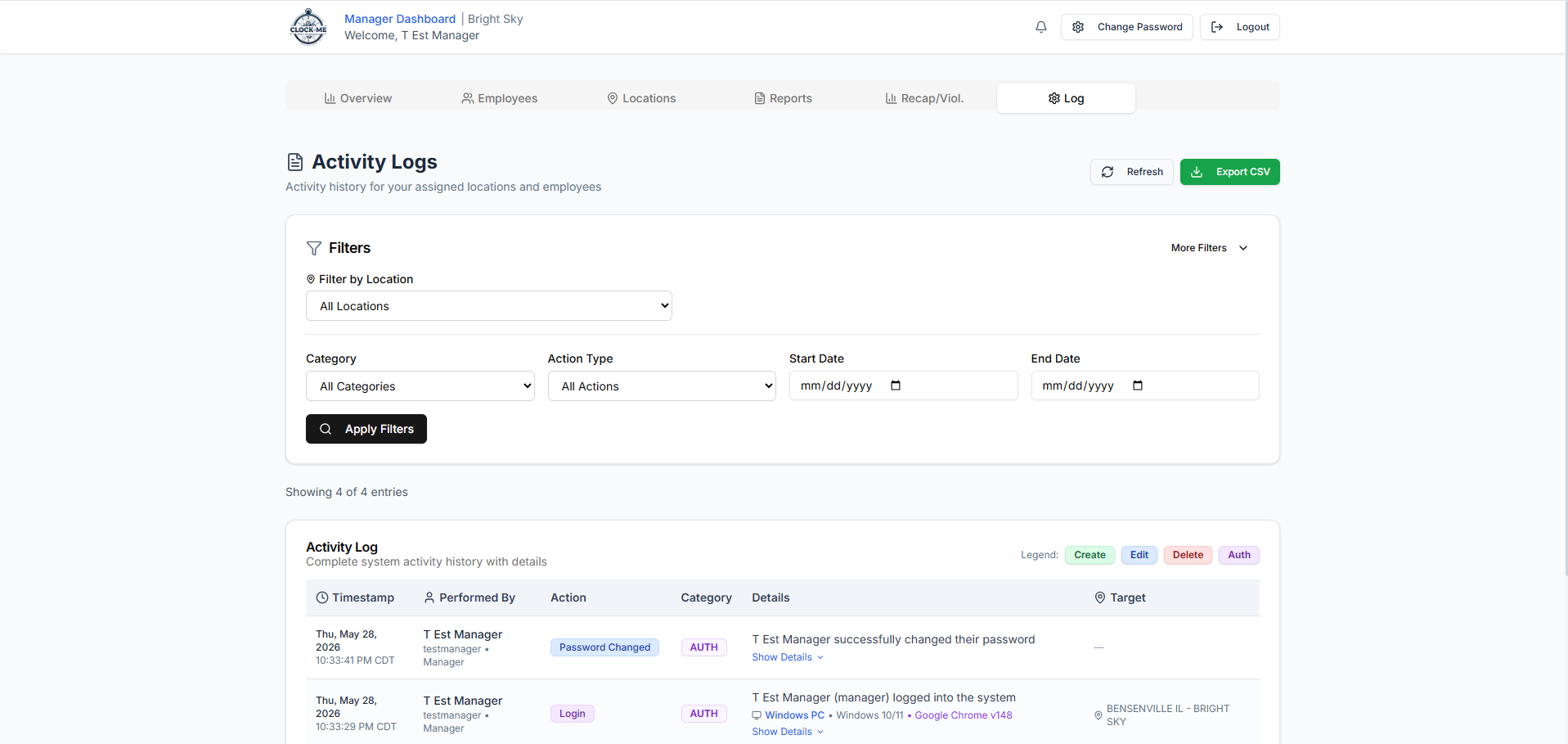The height and width of the screenshot is (744, 1568).
Task: Click the 10:33:29 PM CDT timestamp
Action: (x=356, y=727)
